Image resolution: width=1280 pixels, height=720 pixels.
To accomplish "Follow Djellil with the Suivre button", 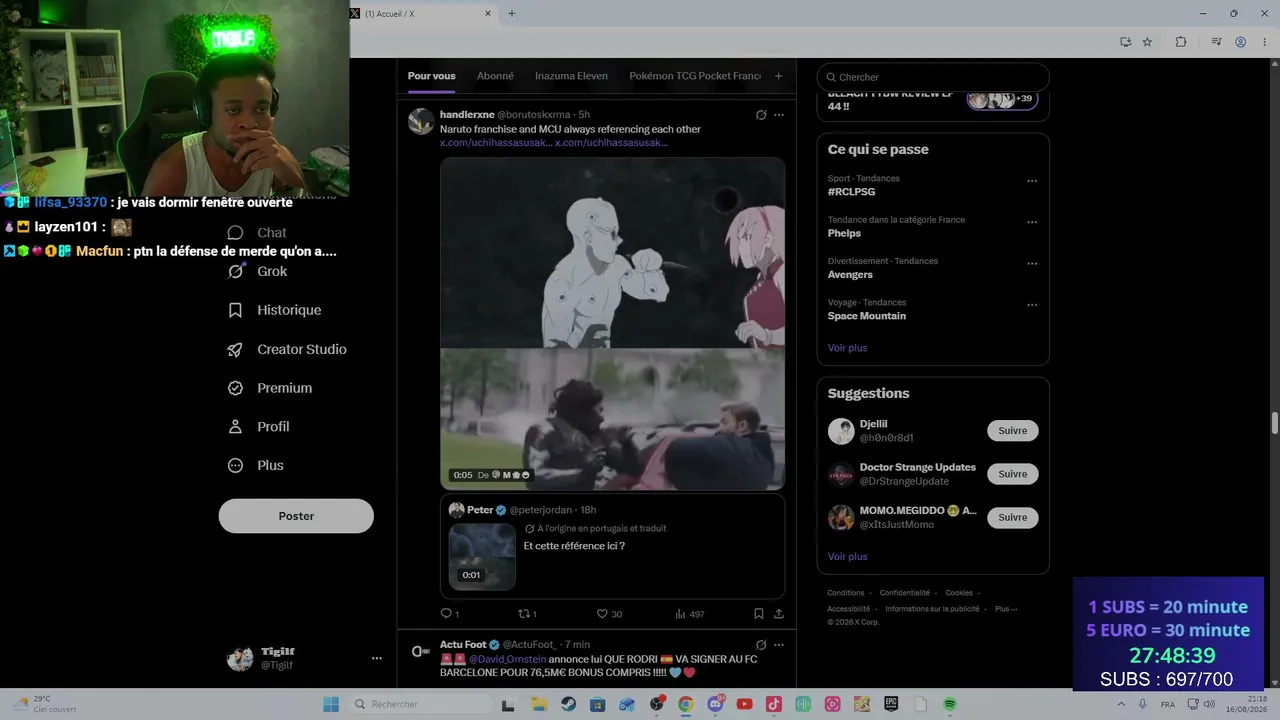I will [x=1013, y=431].
